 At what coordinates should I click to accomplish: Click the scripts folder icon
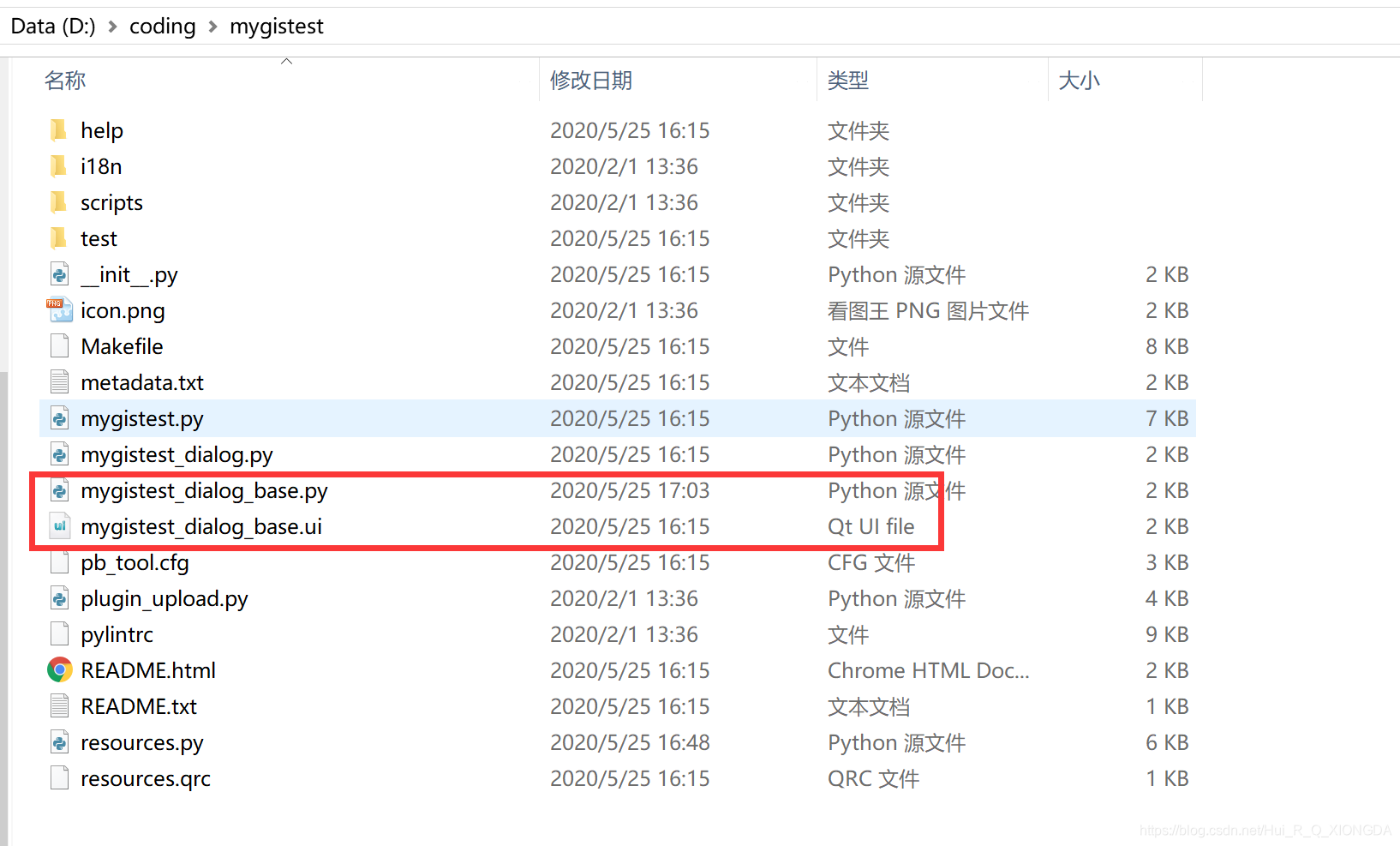pos(58,202)
